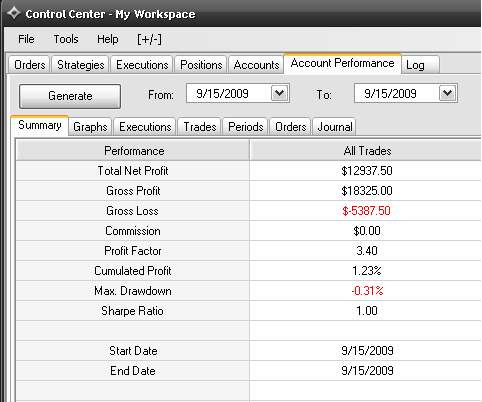Switch to the Positions tab
The width and height of the screenshot is (482, 402).
[201, 65]
